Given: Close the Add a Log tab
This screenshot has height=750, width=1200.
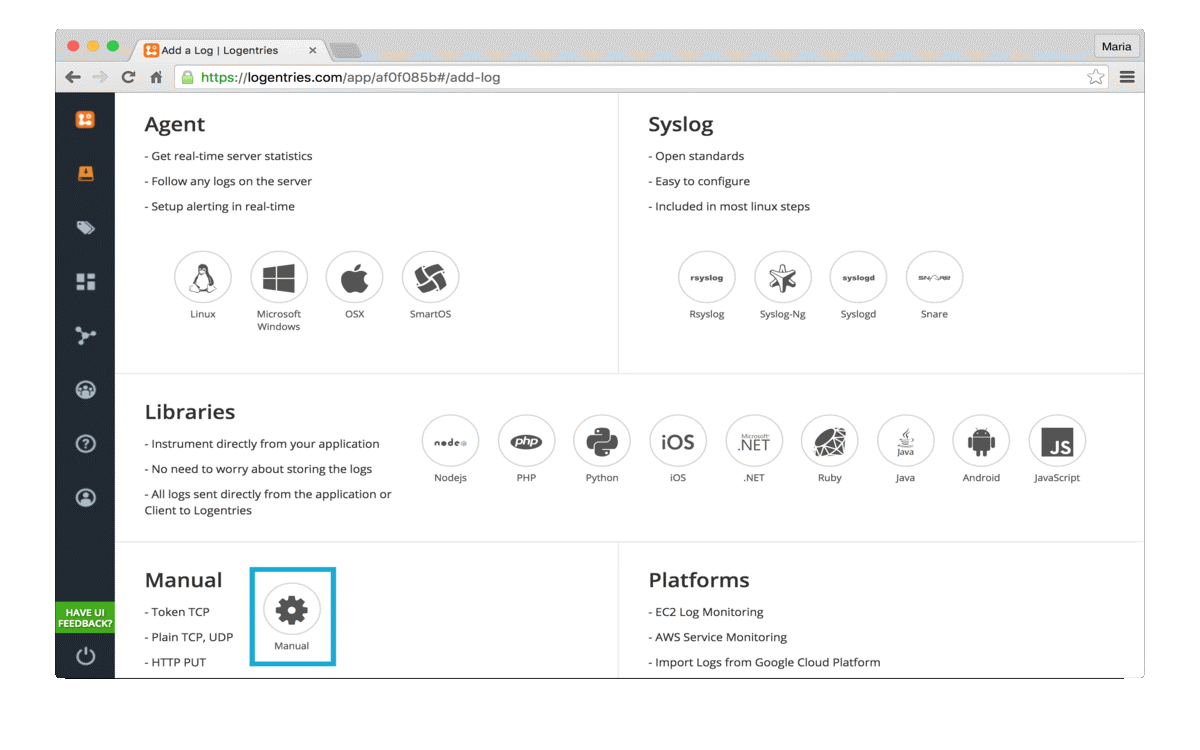Looking at the screenshot, I should (x=313, y=50).
